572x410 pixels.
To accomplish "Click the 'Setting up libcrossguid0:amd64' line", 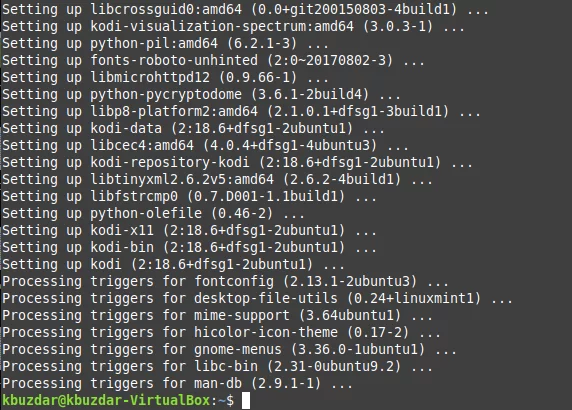I will pos(245,9).
